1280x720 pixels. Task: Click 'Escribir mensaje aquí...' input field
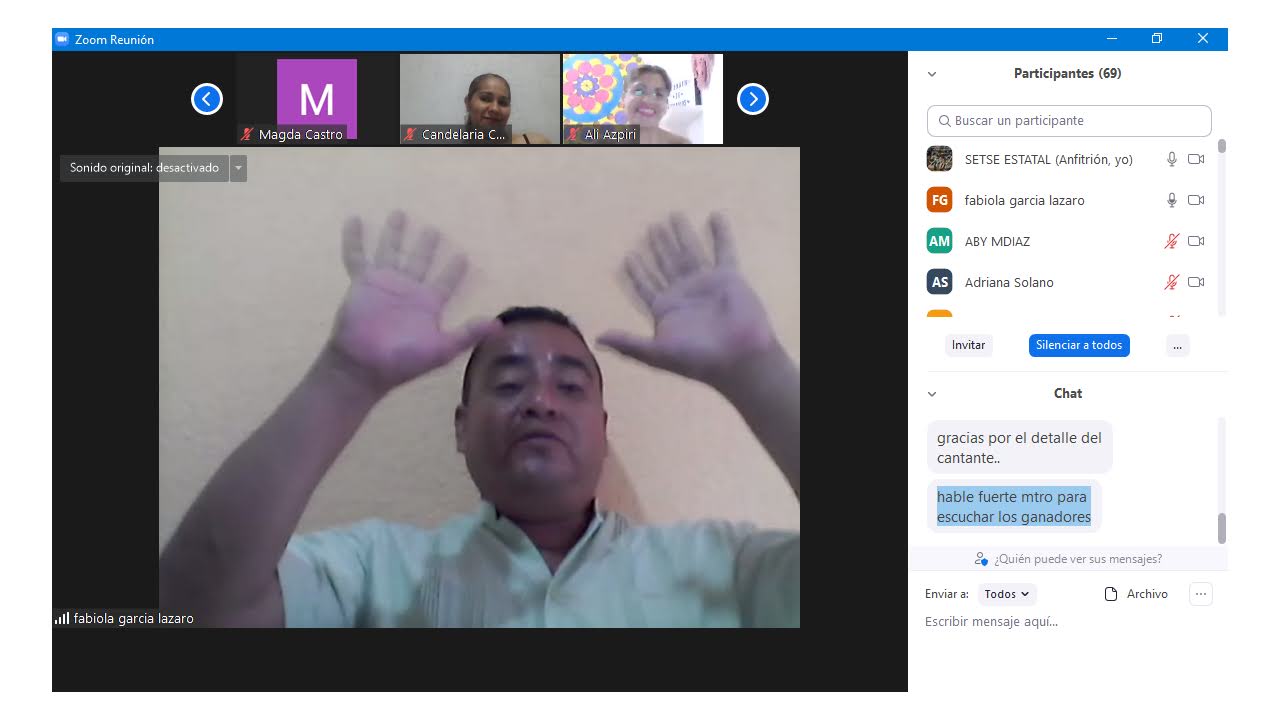pyautogui.click(x=1068, y=622)
